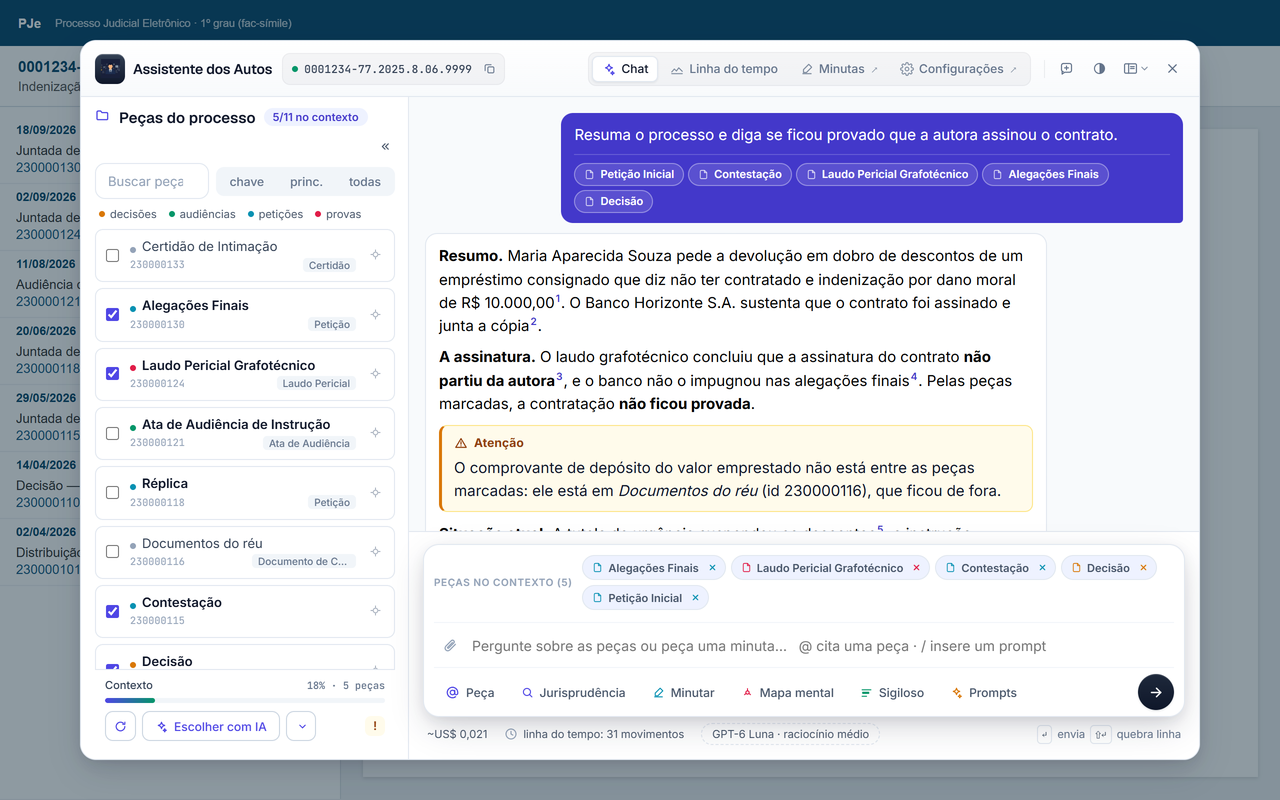
Task: Click the paperclip attach icon in the prompt box
Action: 451,646
